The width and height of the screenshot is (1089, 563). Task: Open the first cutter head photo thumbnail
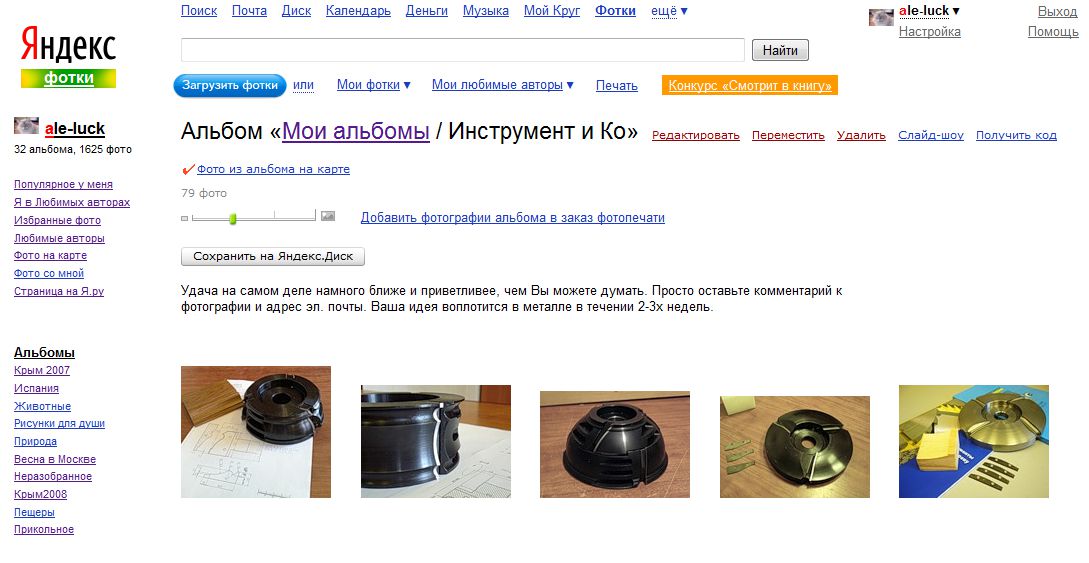coord(256,432)
